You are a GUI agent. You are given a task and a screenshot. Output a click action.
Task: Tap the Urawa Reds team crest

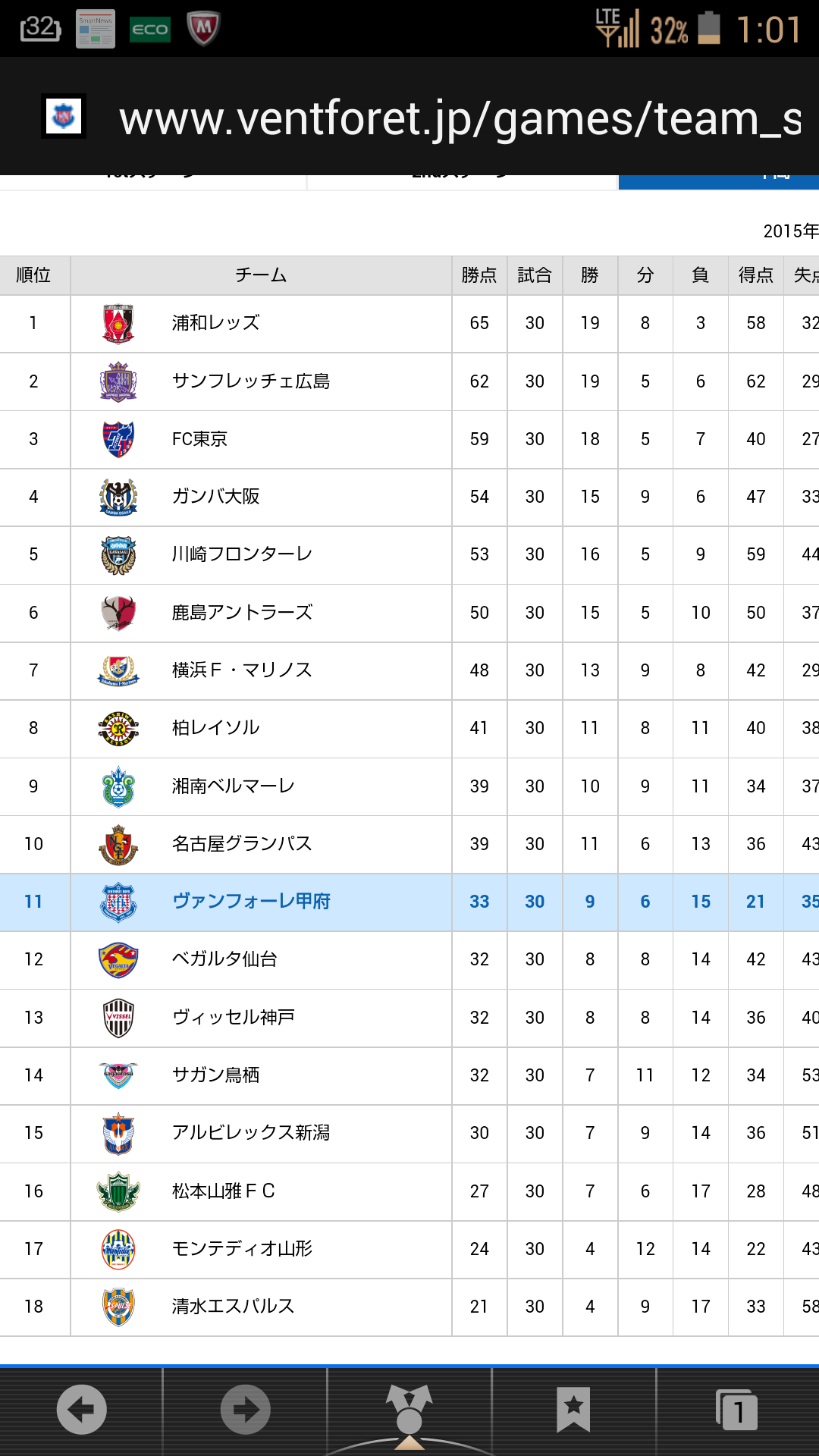point(118,324)
